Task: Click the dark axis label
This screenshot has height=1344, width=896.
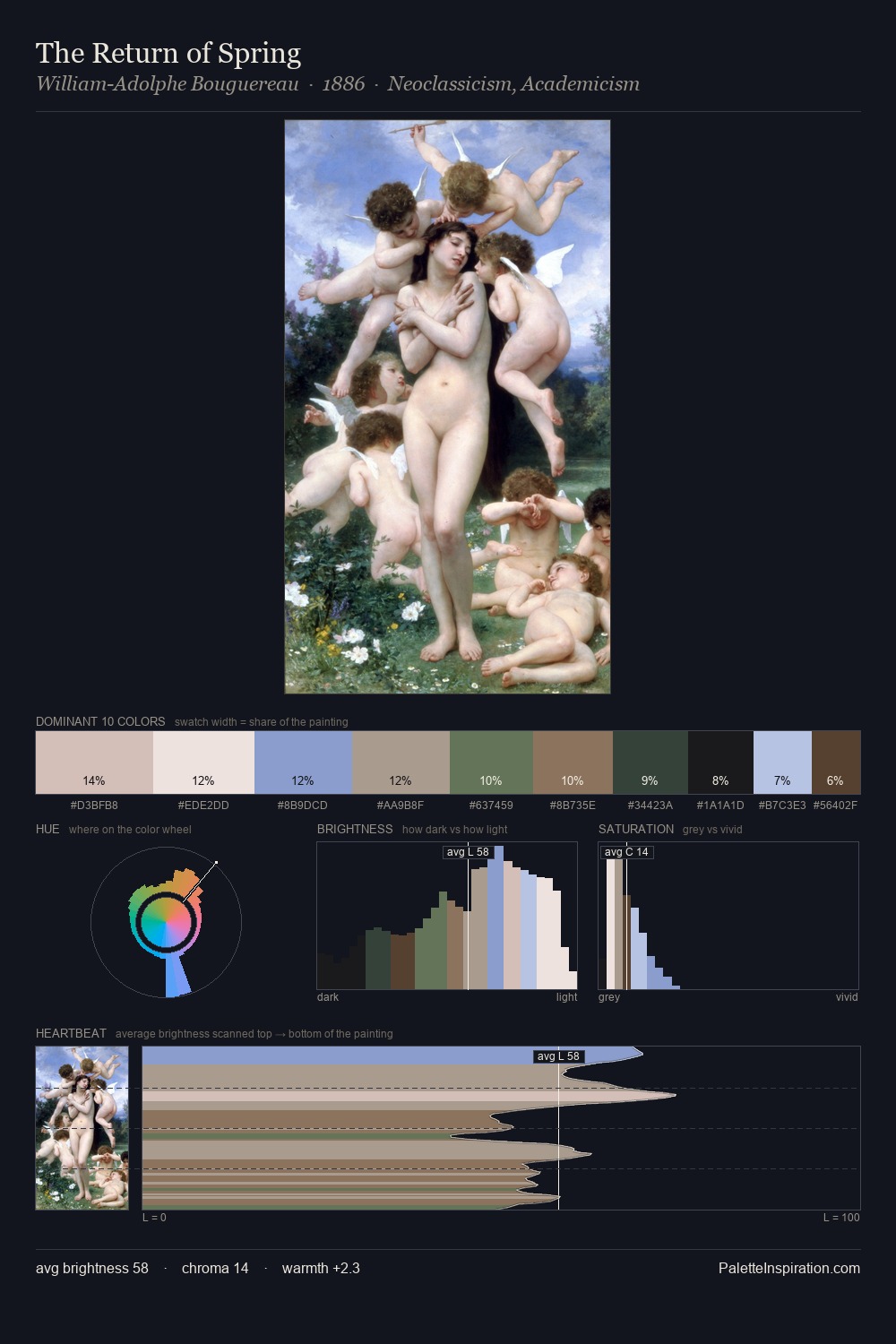Action: click(328, 997)
